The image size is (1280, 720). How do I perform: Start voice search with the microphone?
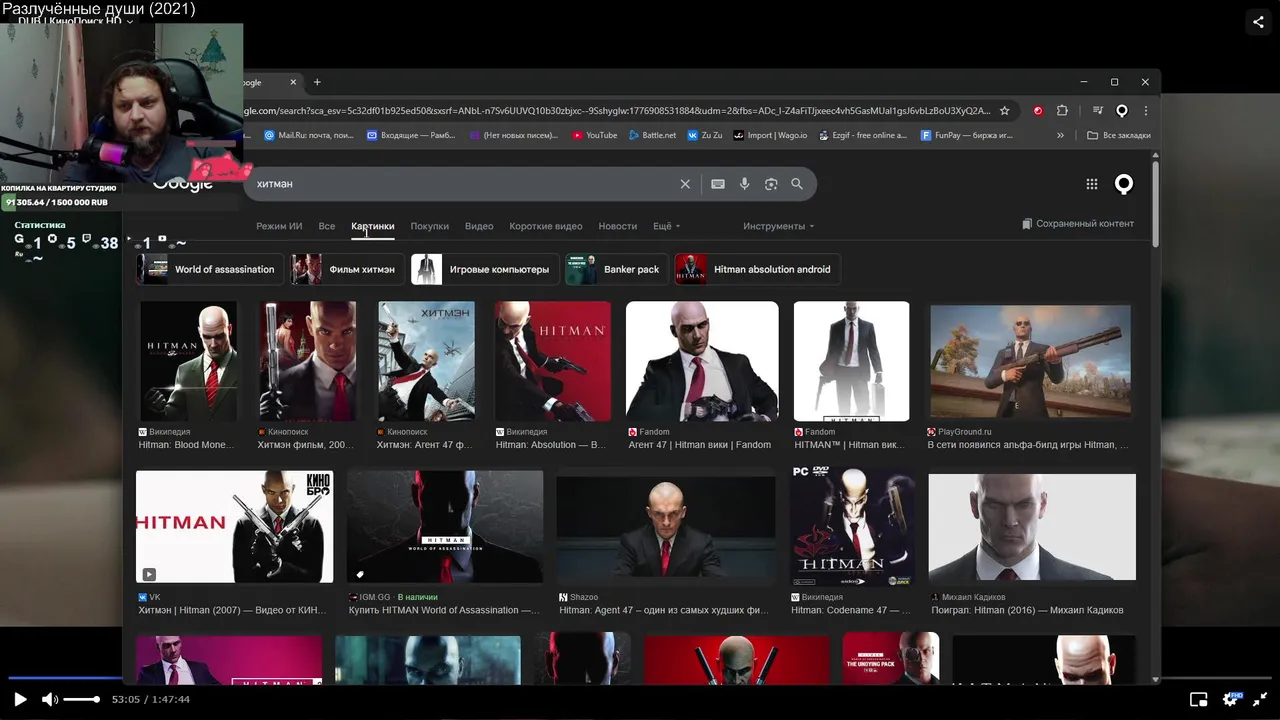pyautogui.click(x=744, y=184)
